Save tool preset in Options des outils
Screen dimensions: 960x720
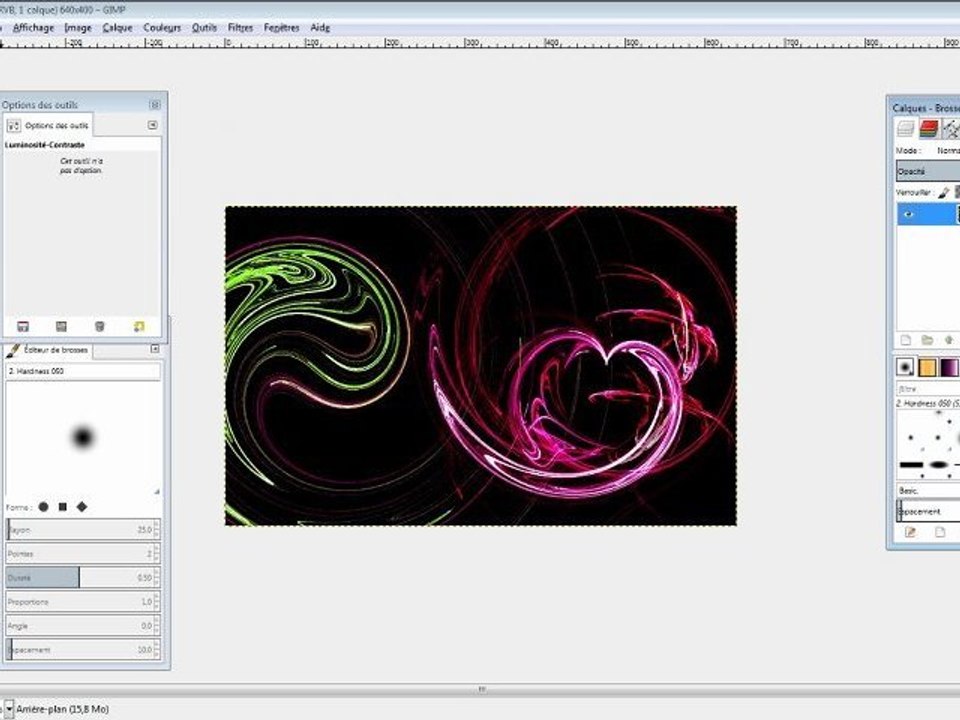click(23, 326)
